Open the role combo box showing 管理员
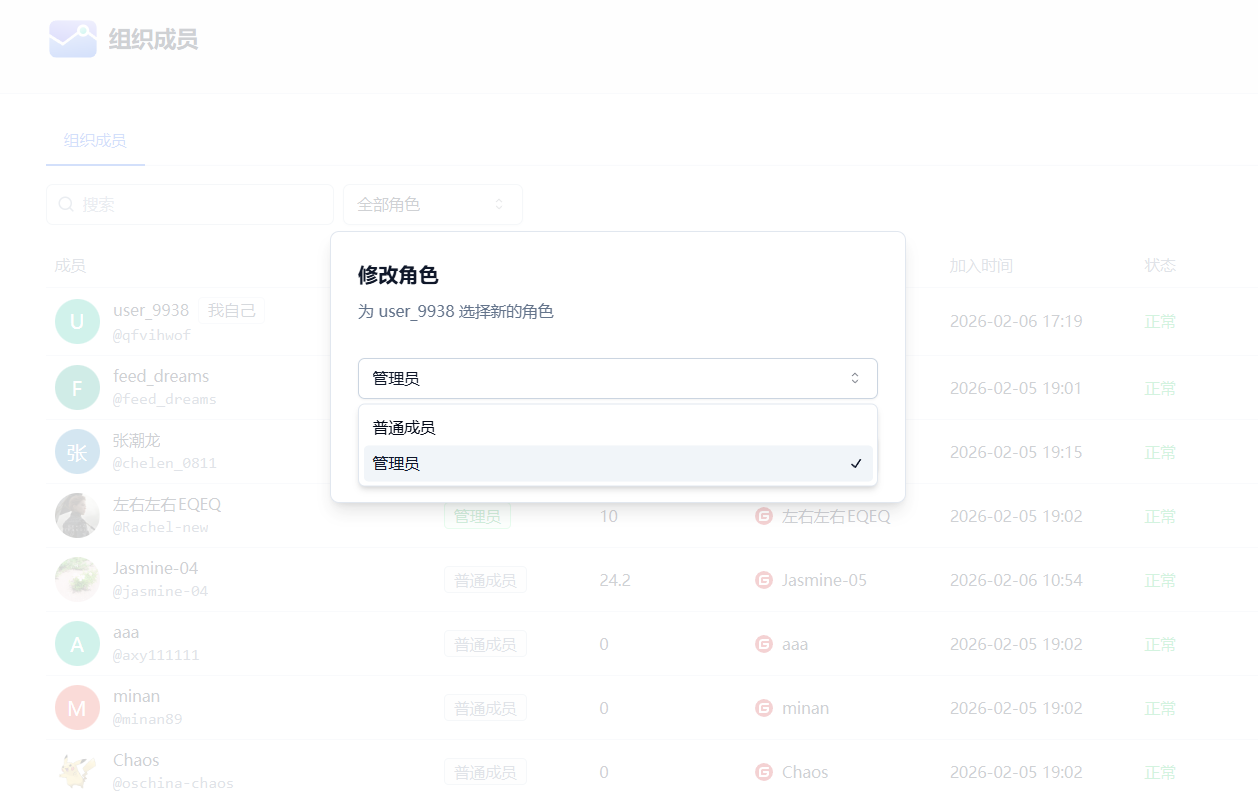1258x795 pixels. coord(617,378)
